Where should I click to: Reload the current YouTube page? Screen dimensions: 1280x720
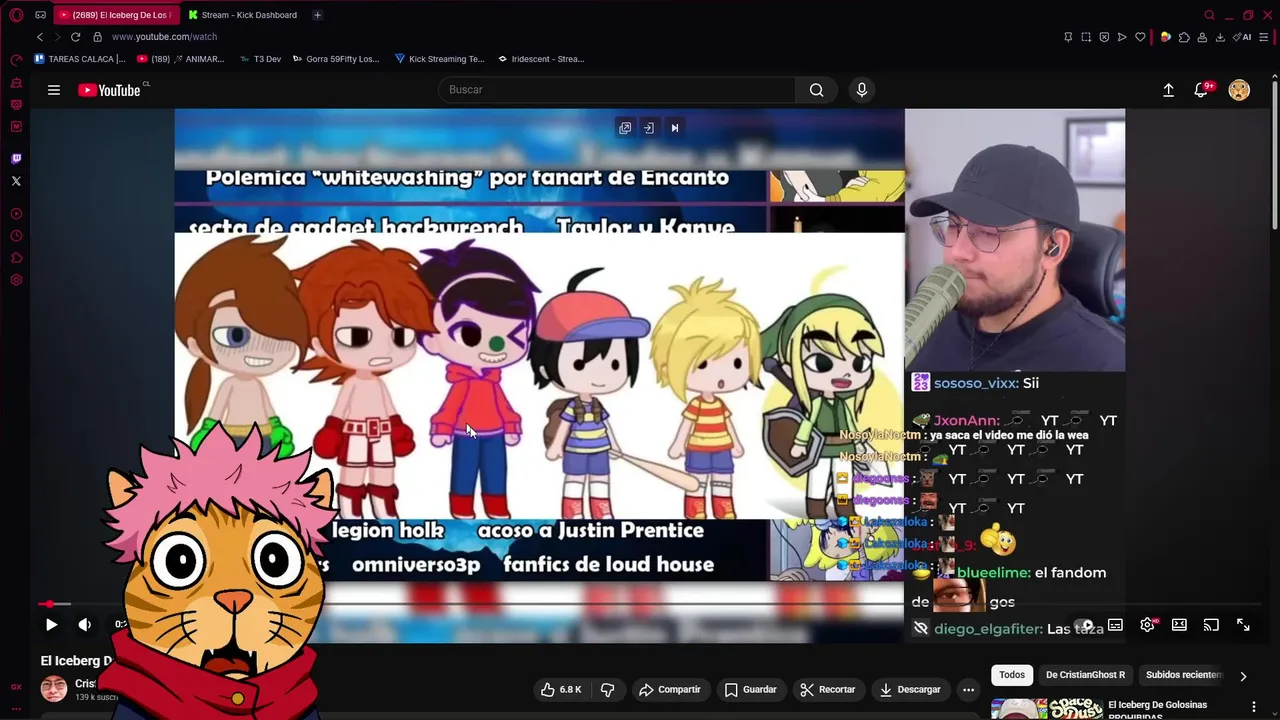(75, 37)
